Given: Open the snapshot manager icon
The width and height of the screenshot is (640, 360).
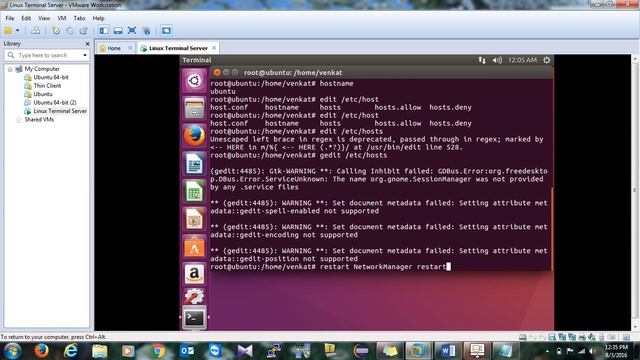Looking at the screenshot, I should pos(84,31).
